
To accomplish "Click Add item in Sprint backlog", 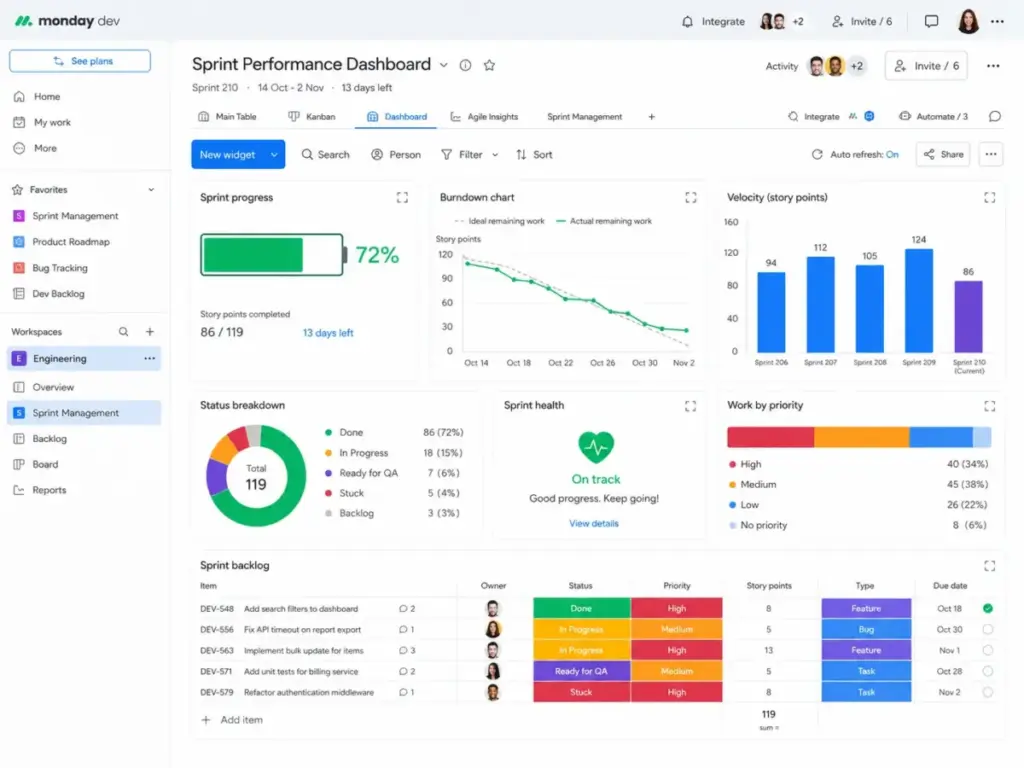I will (232, 720).
